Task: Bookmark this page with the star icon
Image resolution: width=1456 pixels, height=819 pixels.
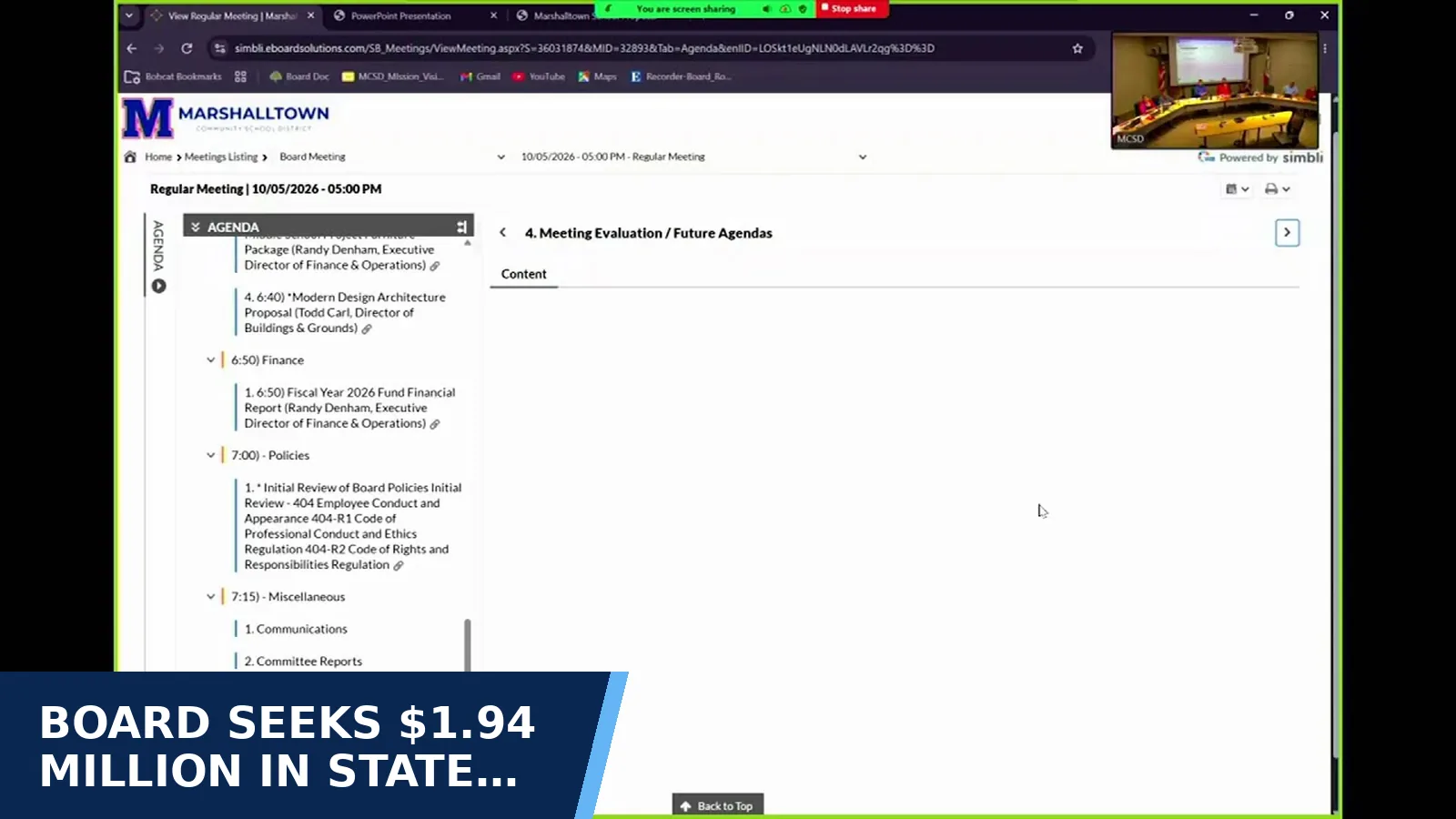Action: coord(1077,48)
